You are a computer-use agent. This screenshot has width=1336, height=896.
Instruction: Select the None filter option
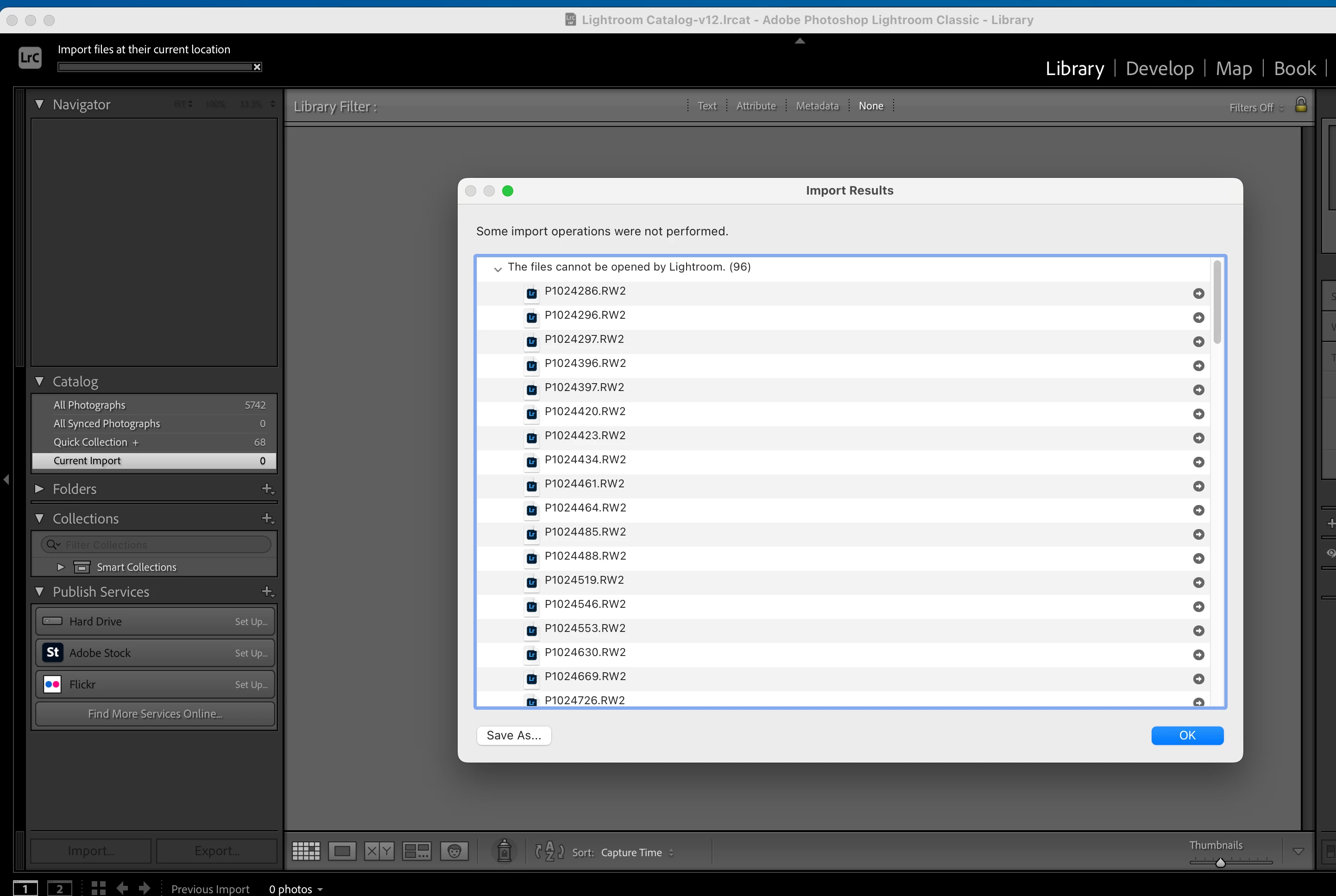pyautogui.click(x=870, y=106)
